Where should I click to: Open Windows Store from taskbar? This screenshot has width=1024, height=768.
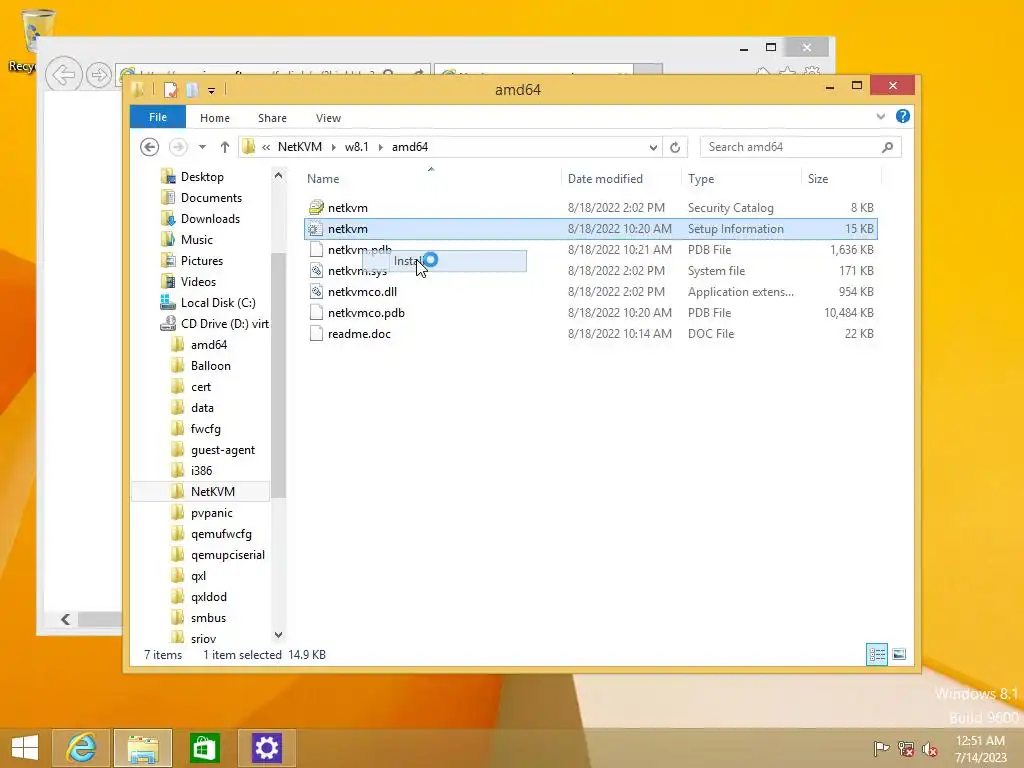[x=204, y=747]
